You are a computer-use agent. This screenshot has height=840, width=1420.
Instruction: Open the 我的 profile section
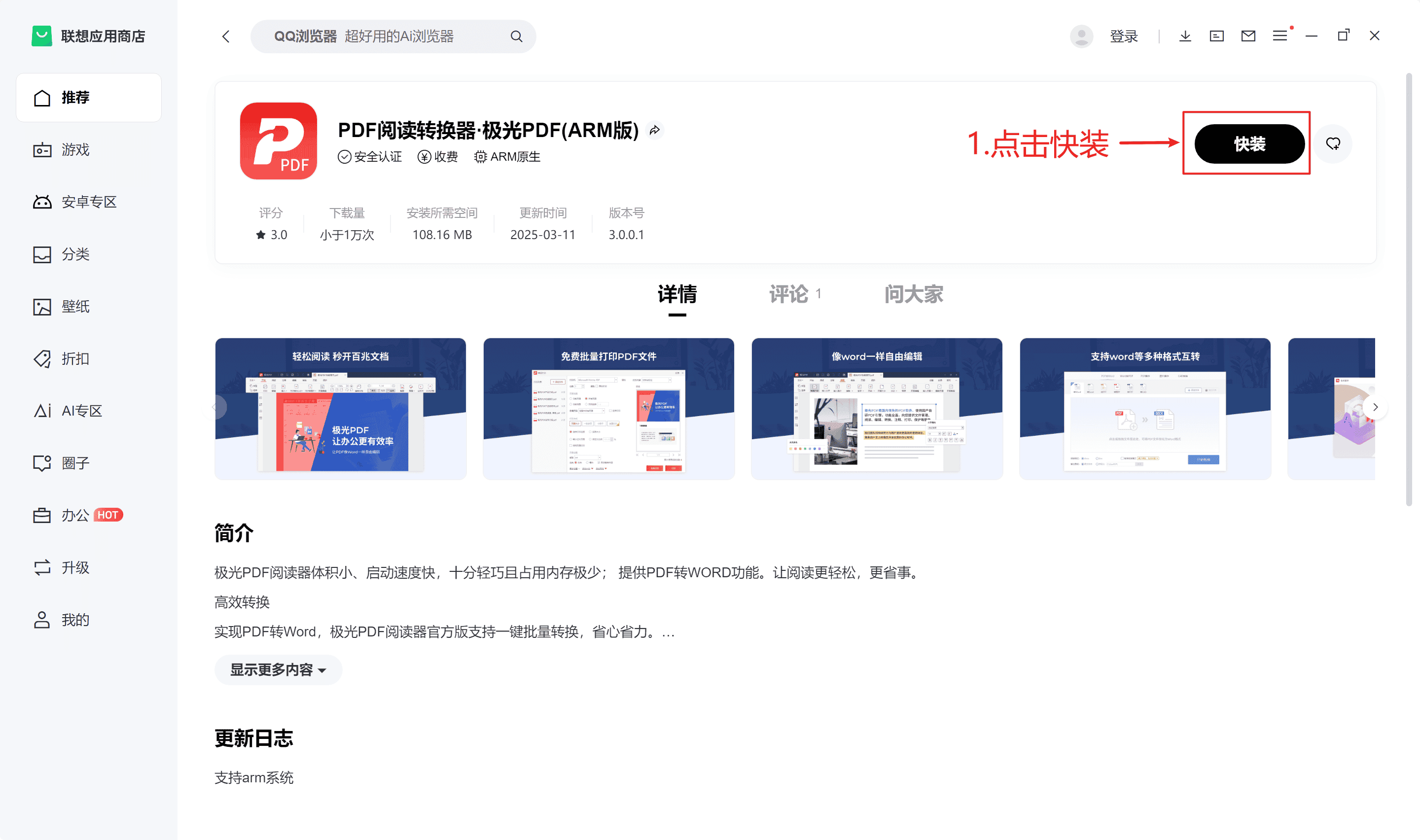89,620
